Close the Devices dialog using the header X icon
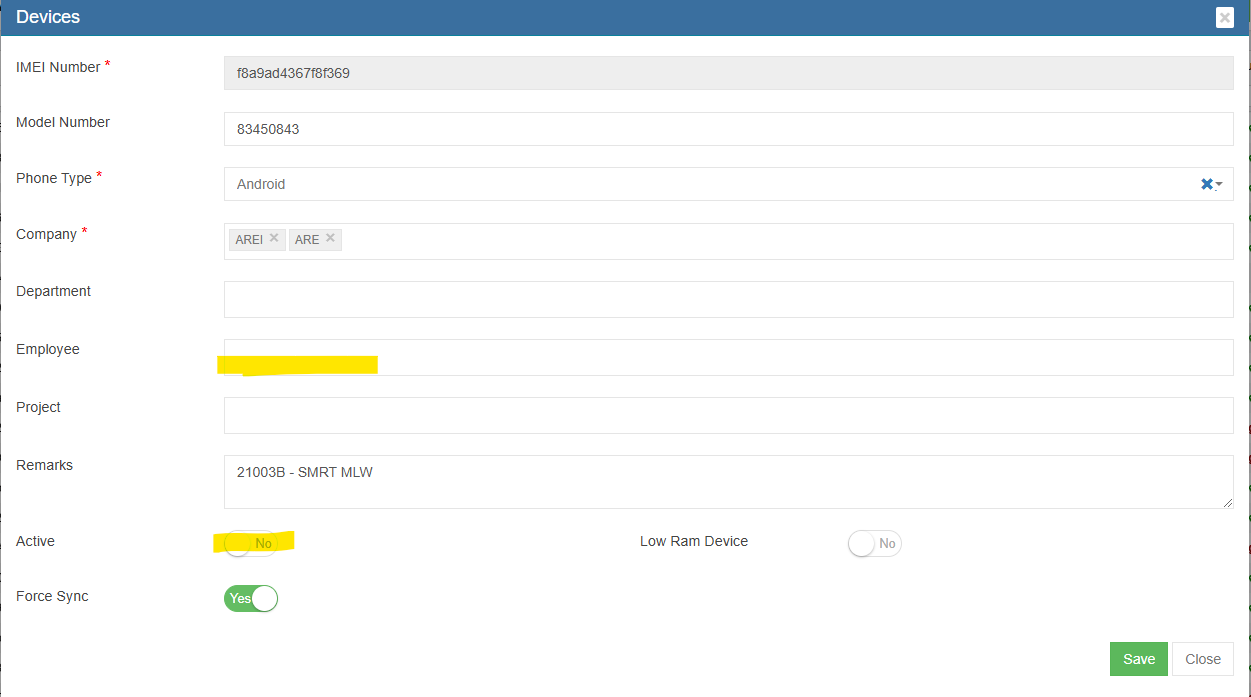 1224,18
